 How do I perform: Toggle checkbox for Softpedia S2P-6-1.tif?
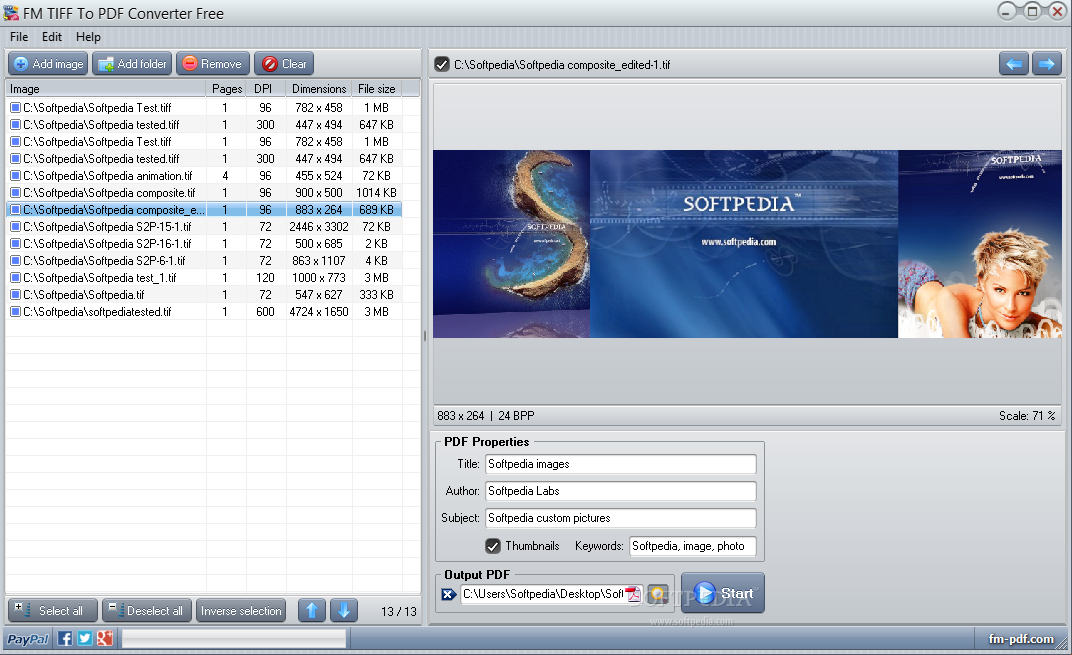click(15, 260)
